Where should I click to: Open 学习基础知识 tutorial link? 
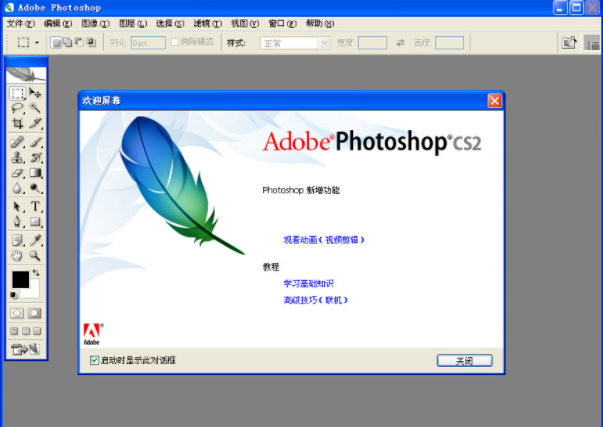(308, 284)
